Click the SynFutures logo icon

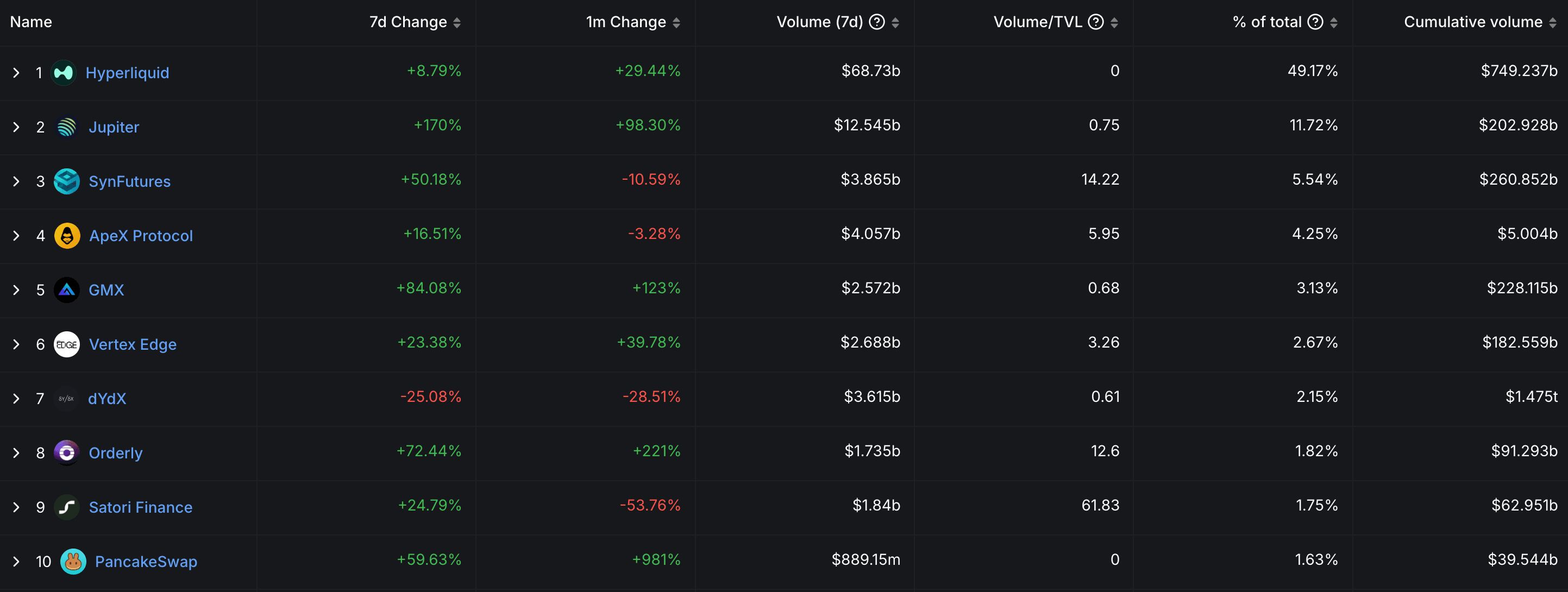pos(66,181)
